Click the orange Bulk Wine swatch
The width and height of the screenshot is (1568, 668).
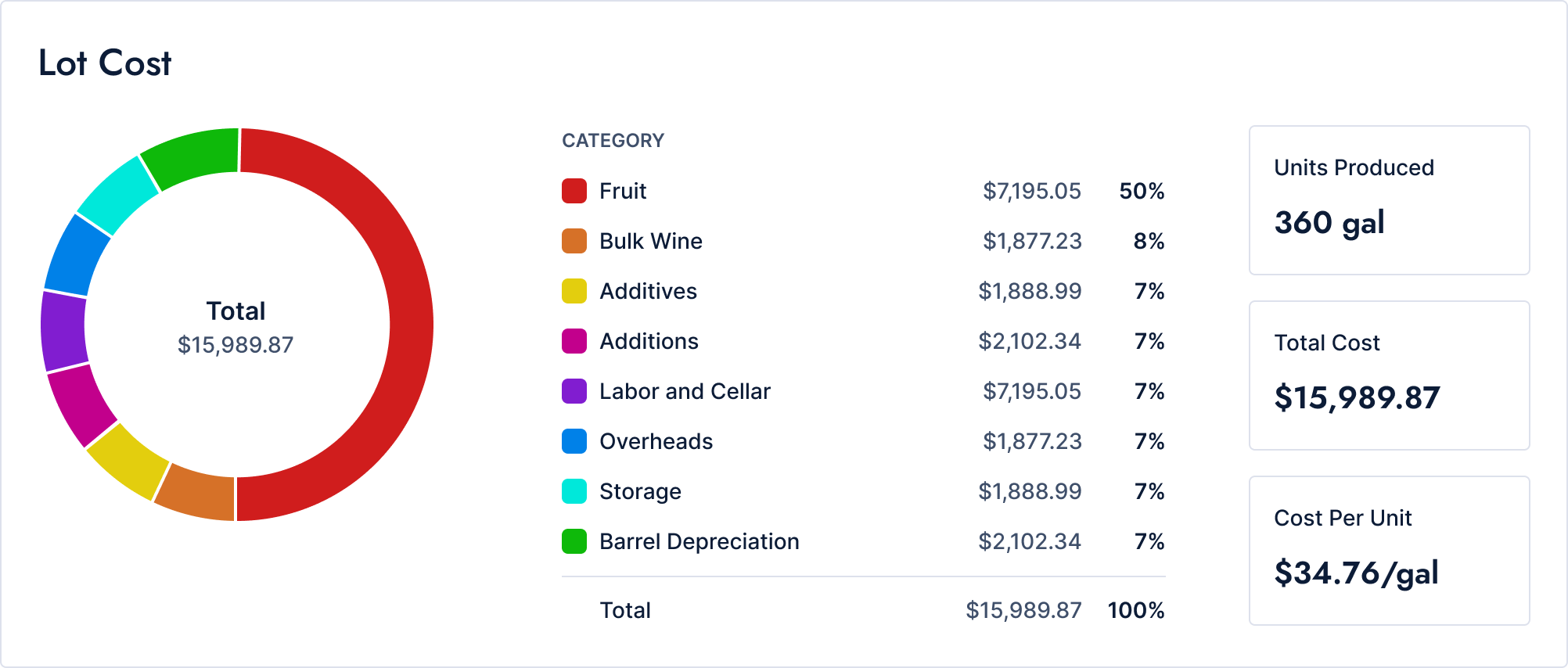[x=574, y=241]
